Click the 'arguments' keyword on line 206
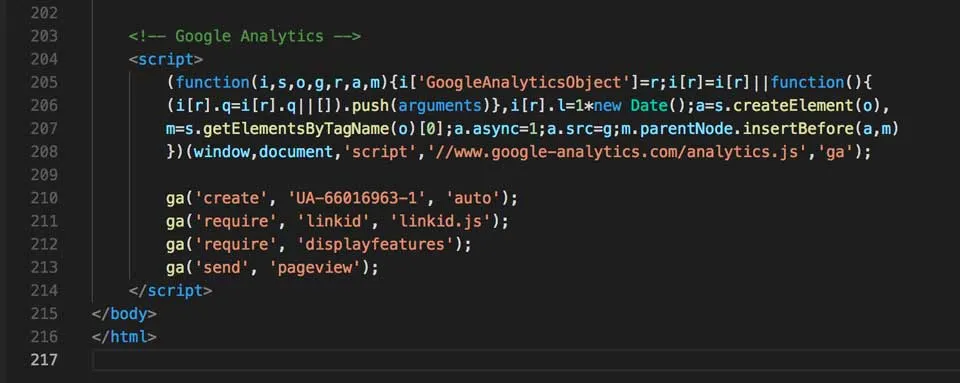The height and width of the screenshot is (383, 960). point(441,106)
